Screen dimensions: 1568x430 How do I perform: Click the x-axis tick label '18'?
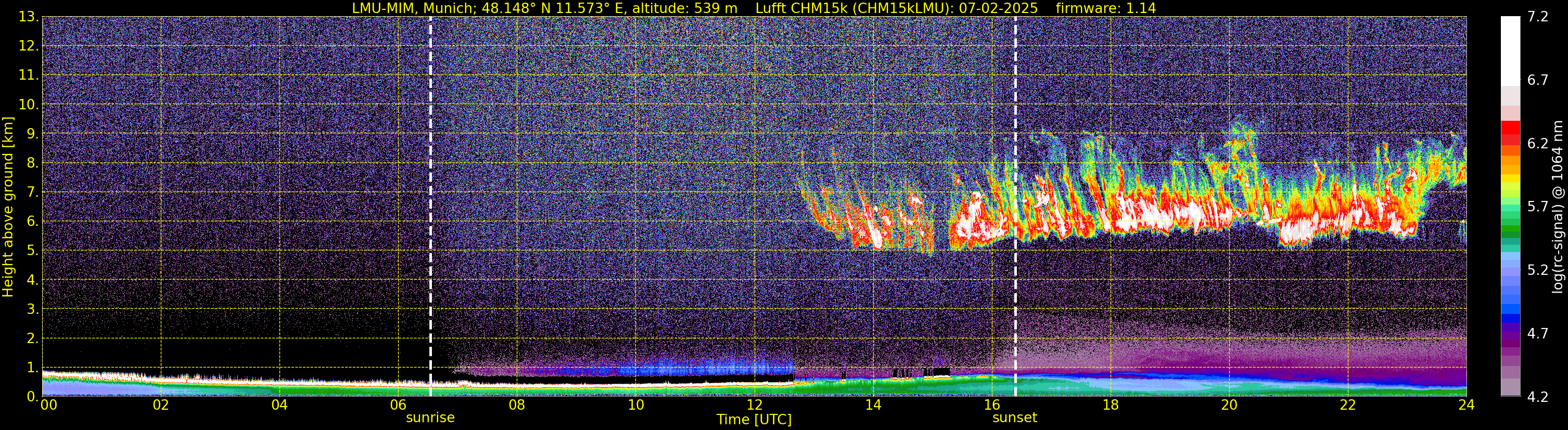pos(1110,405)
